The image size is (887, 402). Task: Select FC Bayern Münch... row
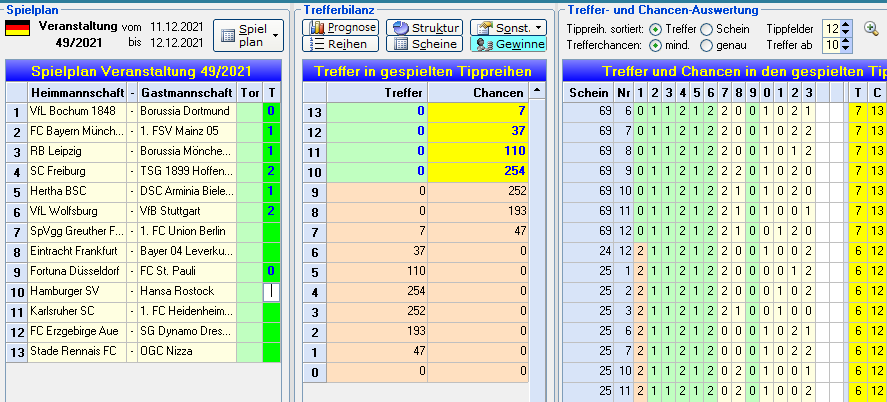(143, 132)
